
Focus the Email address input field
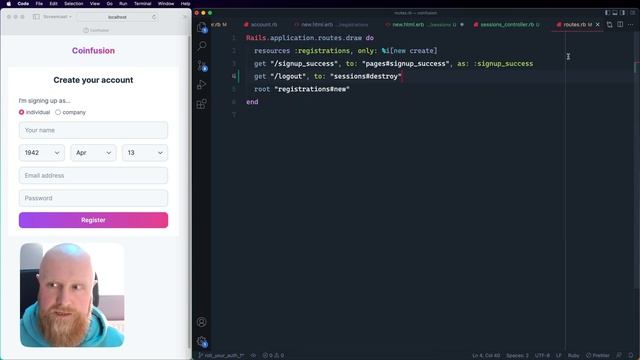[93, 176]
